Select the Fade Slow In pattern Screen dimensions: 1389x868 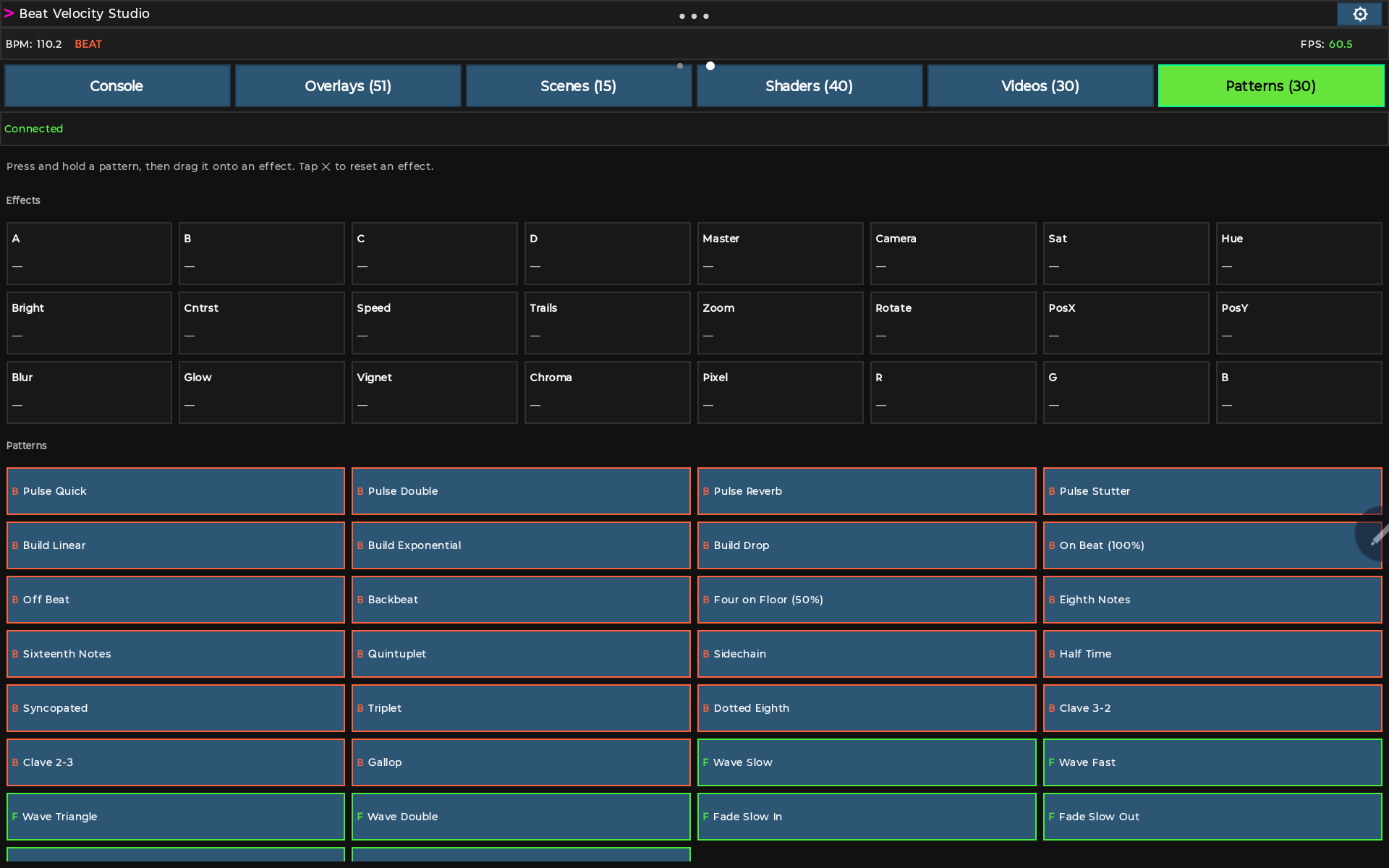click(867, 817)
